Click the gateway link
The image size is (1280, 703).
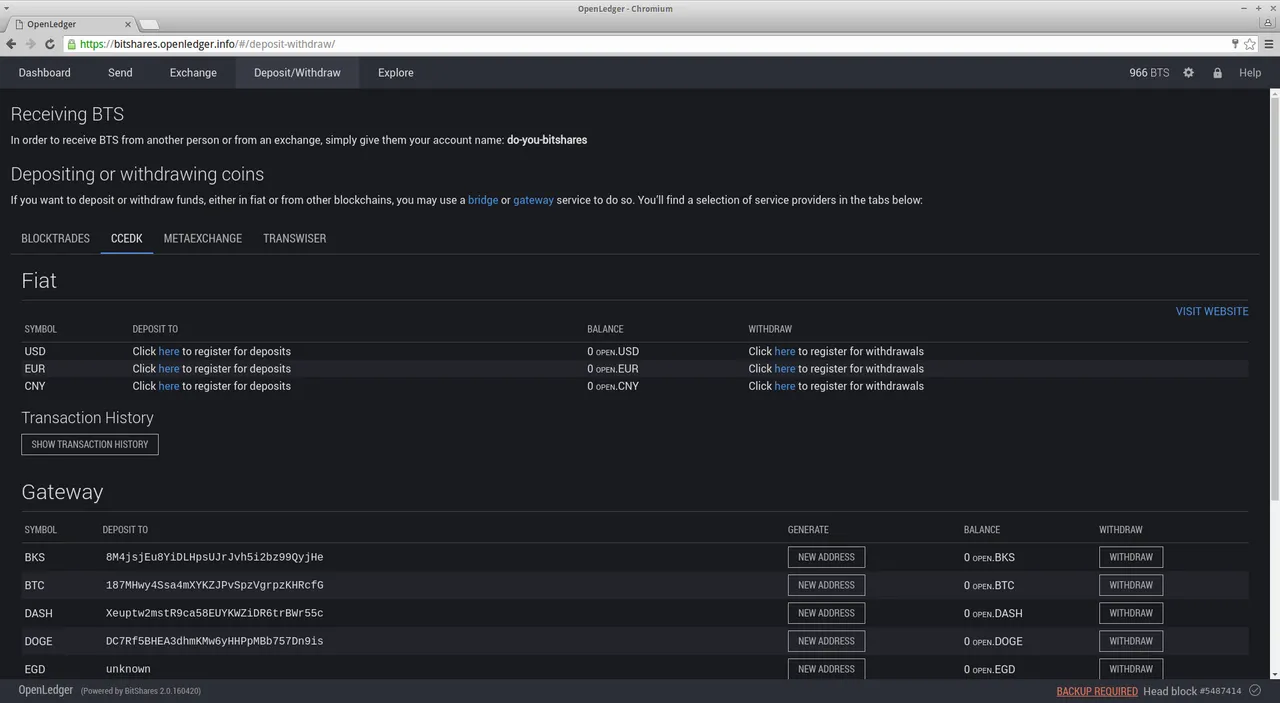(x=533, y=200)
